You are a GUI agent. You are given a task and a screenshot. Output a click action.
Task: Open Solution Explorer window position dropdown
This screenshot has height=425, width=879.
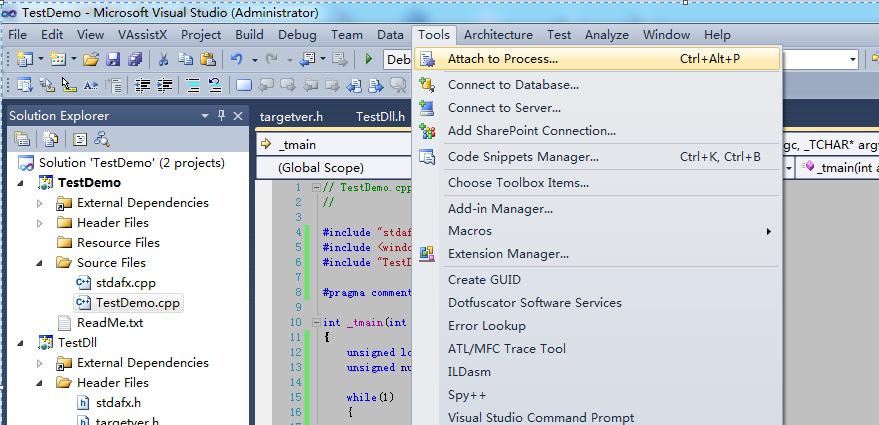click(205, 116)
